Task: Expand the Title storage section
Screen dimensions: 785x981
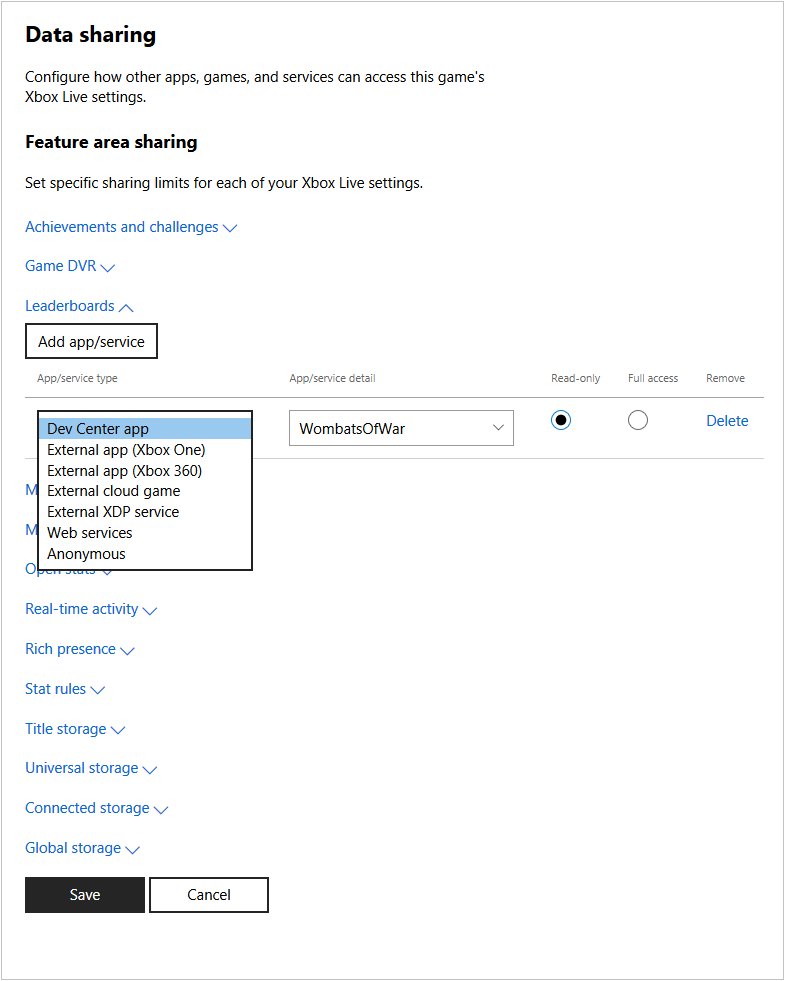Action: point(75,729)
